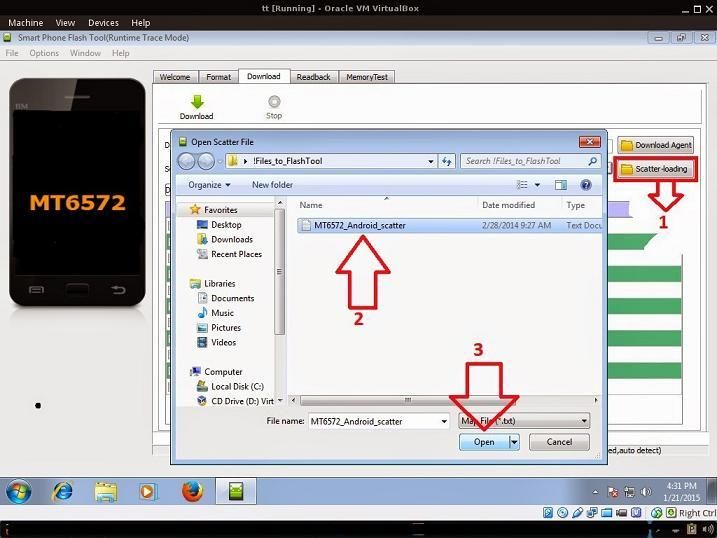This screenshot has height=538, width=717.
Task: Refresh the !Files_to_FlashTool folder listing
Action: pyautogui.click(x=447, y=161)
